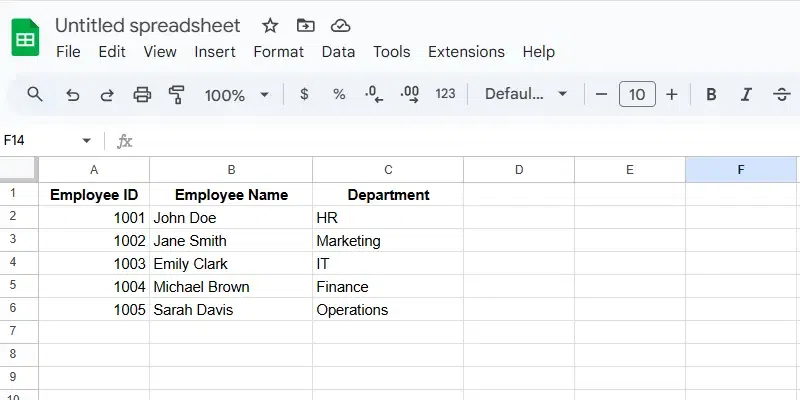Check the cloud save status icon
The height and width of the screenshot is (400, 800).
(340, 25)
